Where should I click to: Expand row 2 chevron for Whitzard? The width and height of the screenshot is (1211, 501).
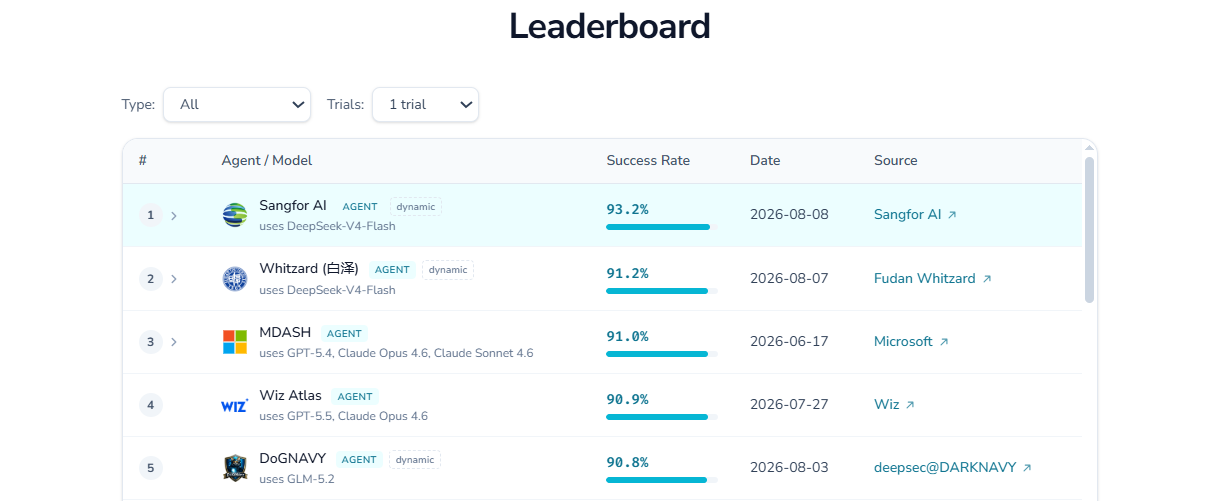(174, 279)
